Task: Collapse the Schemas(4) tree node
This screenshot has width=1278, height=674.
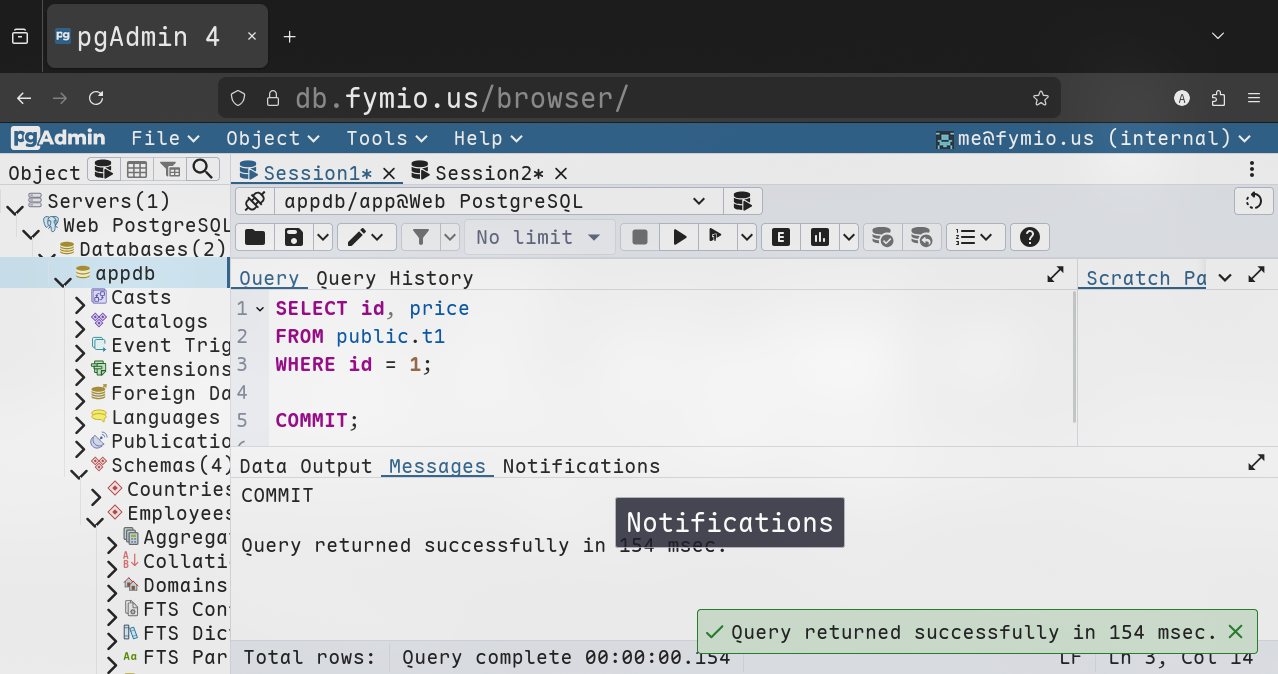Action: tap(78, 468)
